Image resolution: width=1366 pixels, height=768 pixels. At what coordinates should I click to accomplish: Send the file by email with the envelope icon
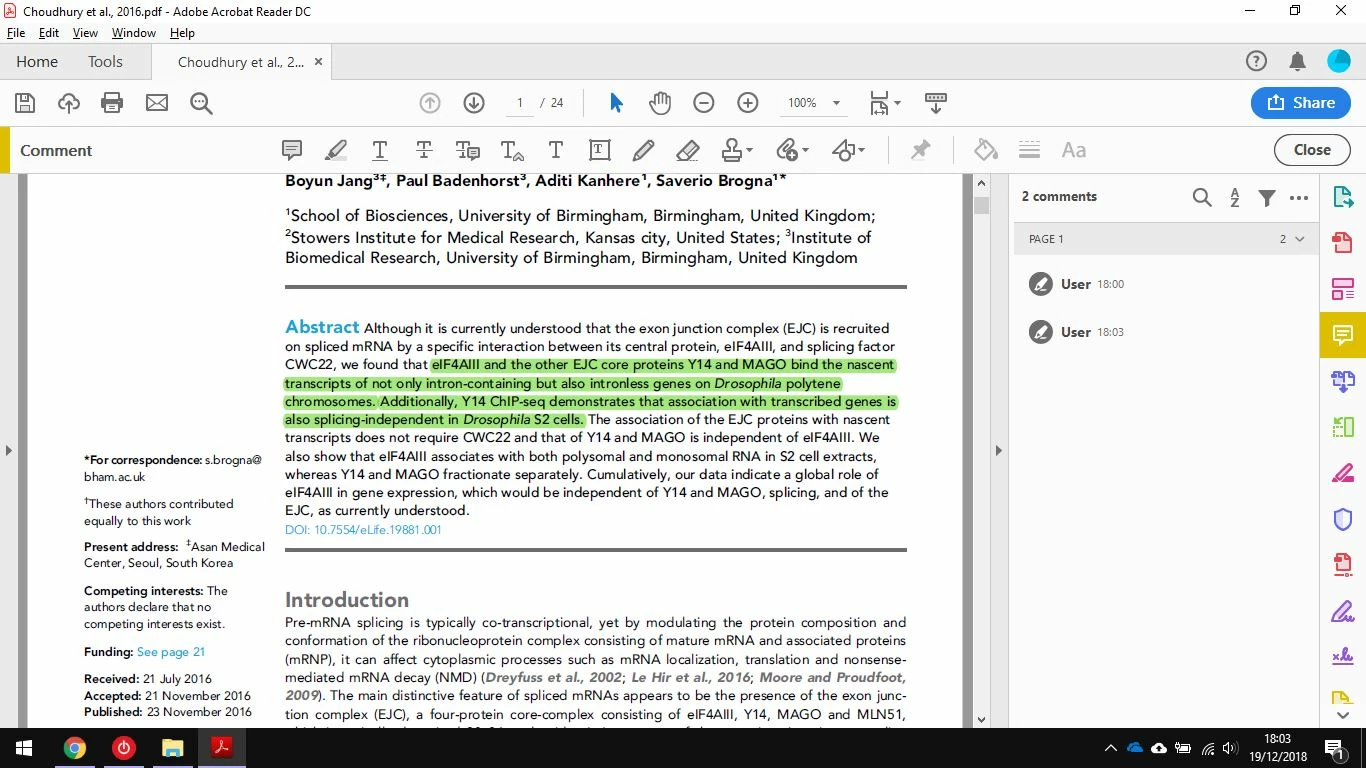pyautogui.click(x=157, y=103)
